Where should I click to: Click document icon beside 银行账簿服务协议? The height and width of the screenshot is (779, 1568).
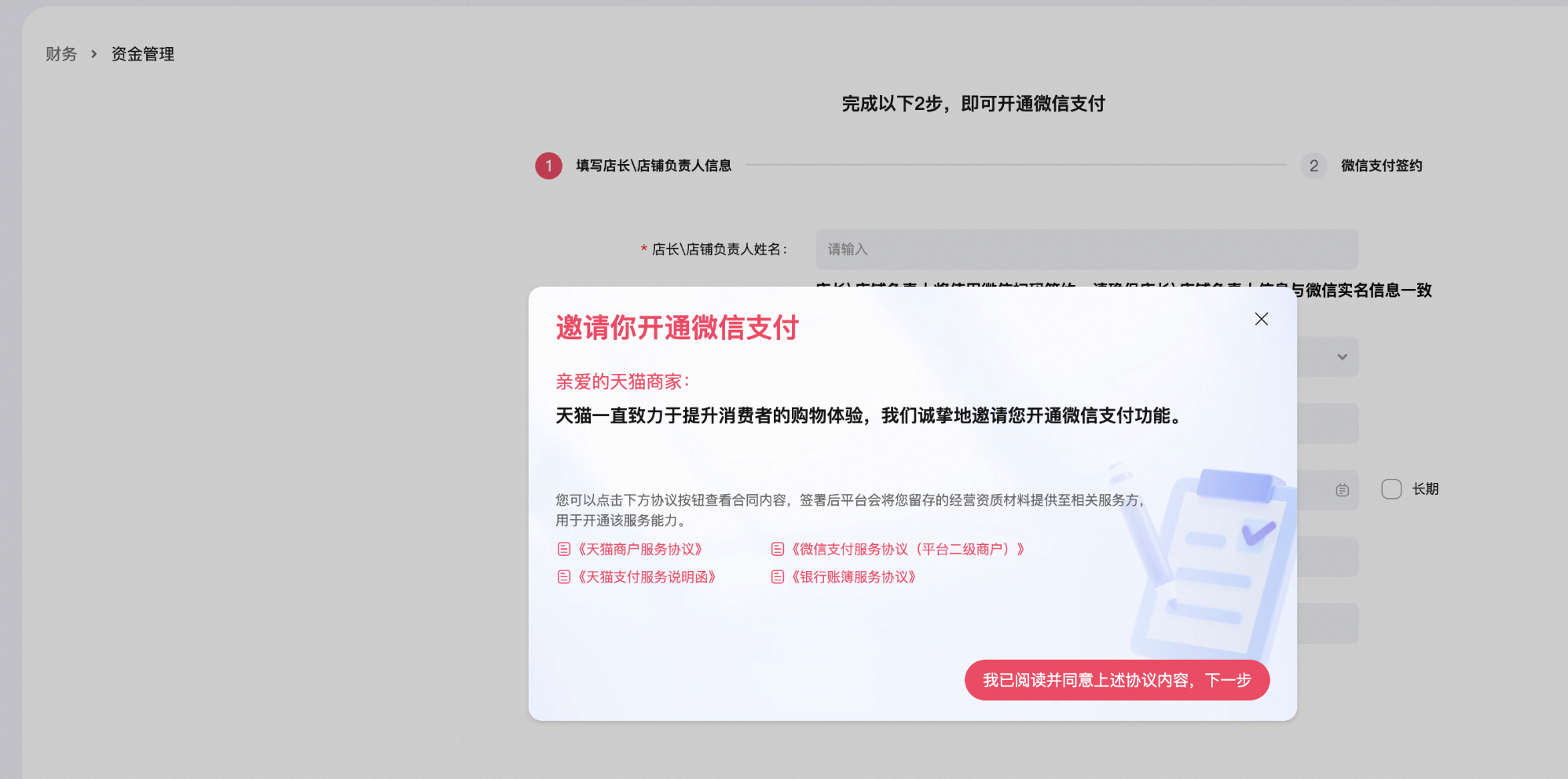(777, 576)
